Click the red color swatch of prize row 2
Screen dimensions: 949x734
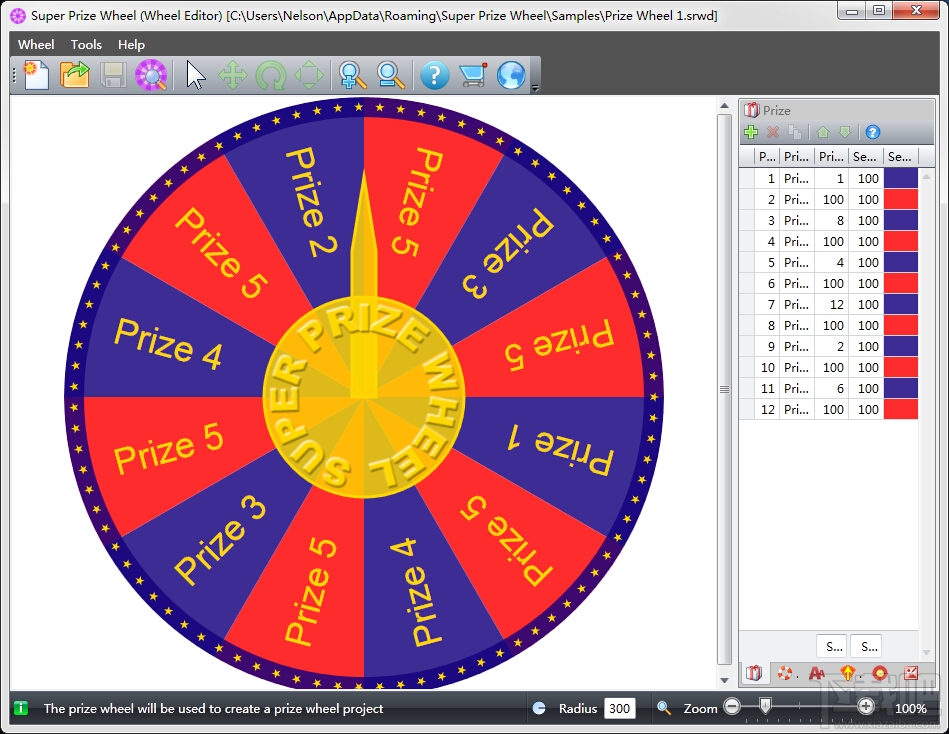point(901,199)
